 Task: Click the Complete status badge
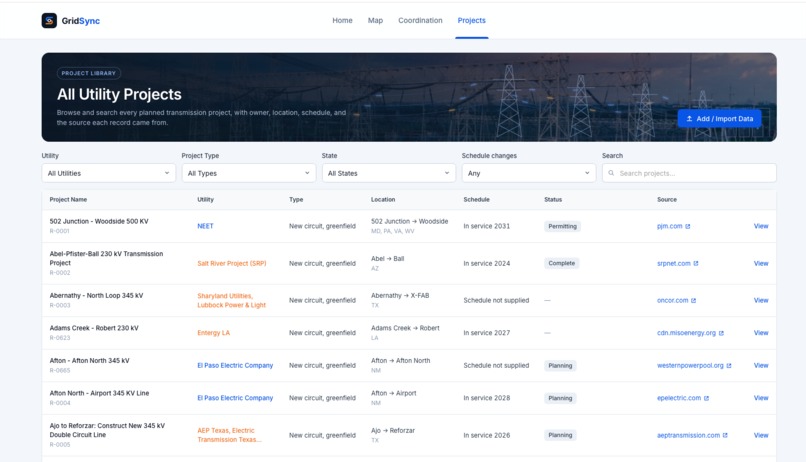pyautogui.click(x=561, y=263)
